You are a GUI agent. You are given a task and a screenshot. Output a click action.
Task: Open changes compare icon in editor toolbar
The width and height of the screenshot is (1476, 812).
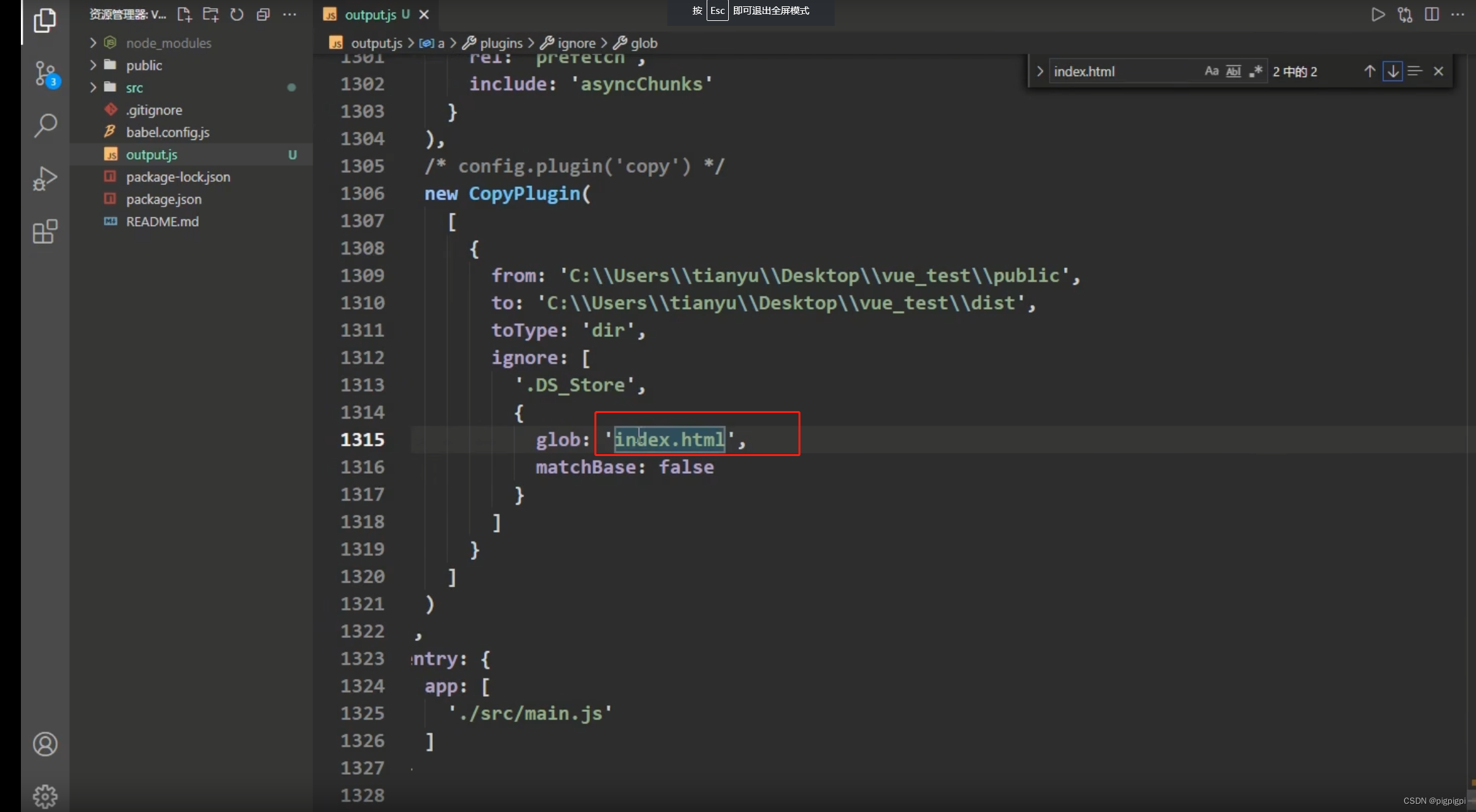[x=1404, y=15]
